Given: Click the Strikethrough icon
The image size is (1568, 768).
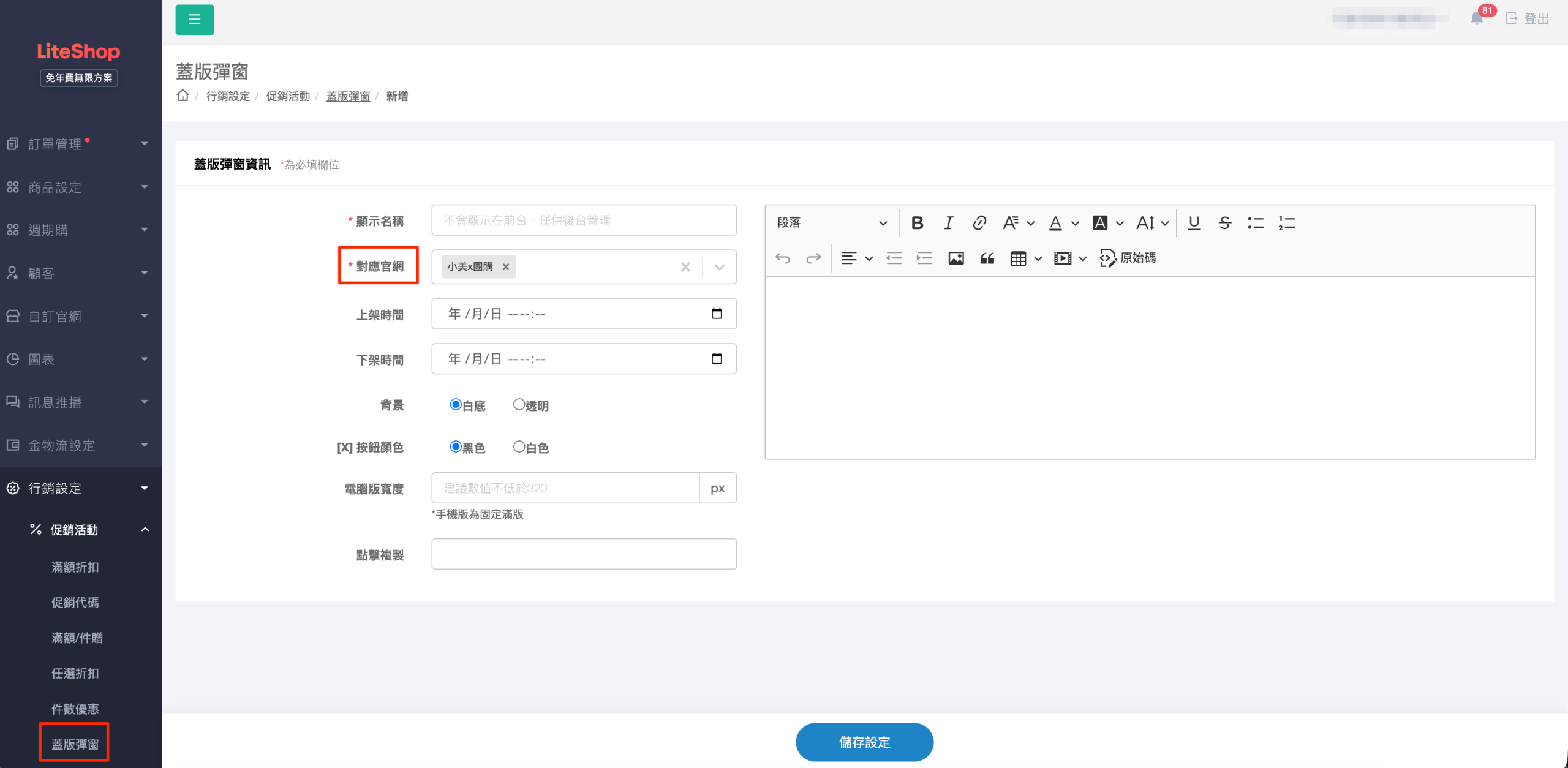Looking at the screenshot, I should pyautogui.click(x=1224, y=223).
